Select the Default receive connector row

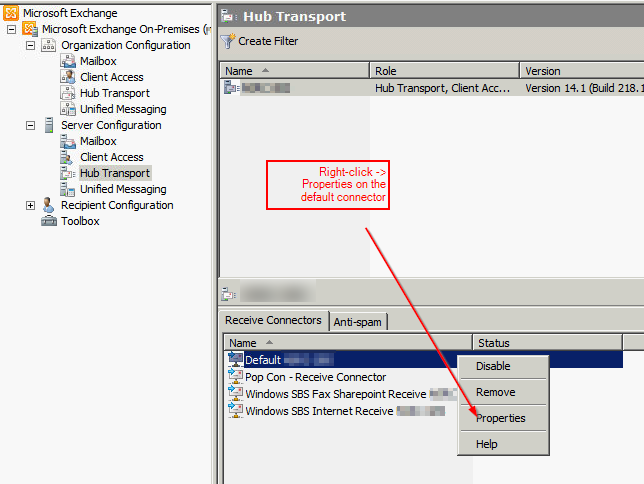(423, 360)
